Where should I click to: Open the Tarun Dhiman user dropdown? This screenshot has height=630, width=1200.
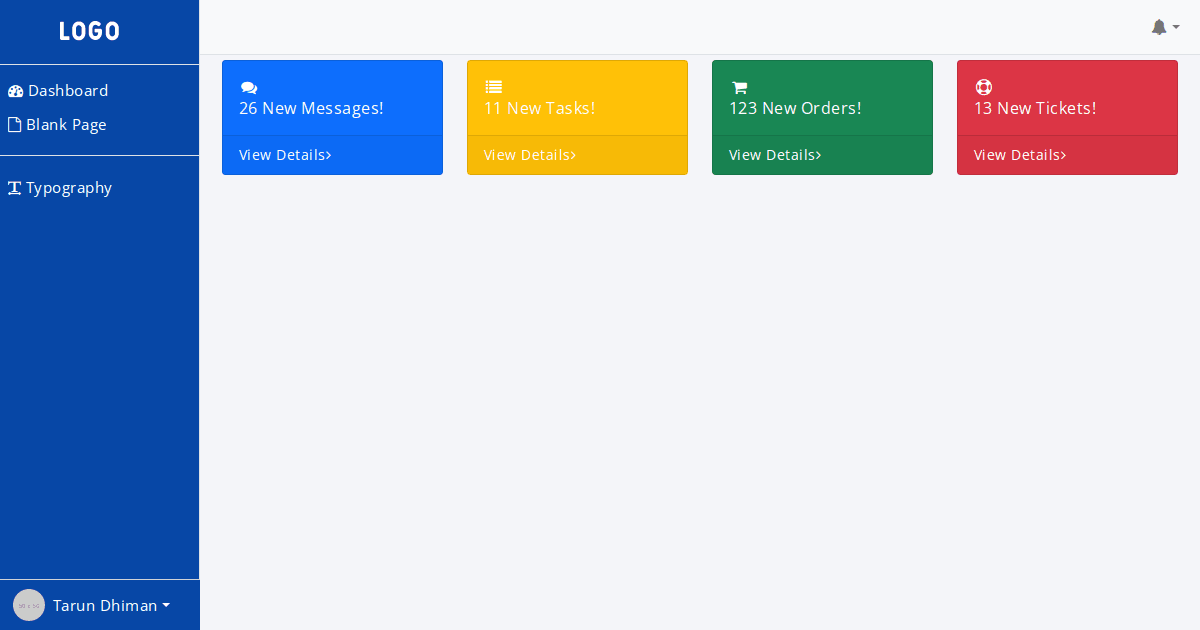point(105,605)
